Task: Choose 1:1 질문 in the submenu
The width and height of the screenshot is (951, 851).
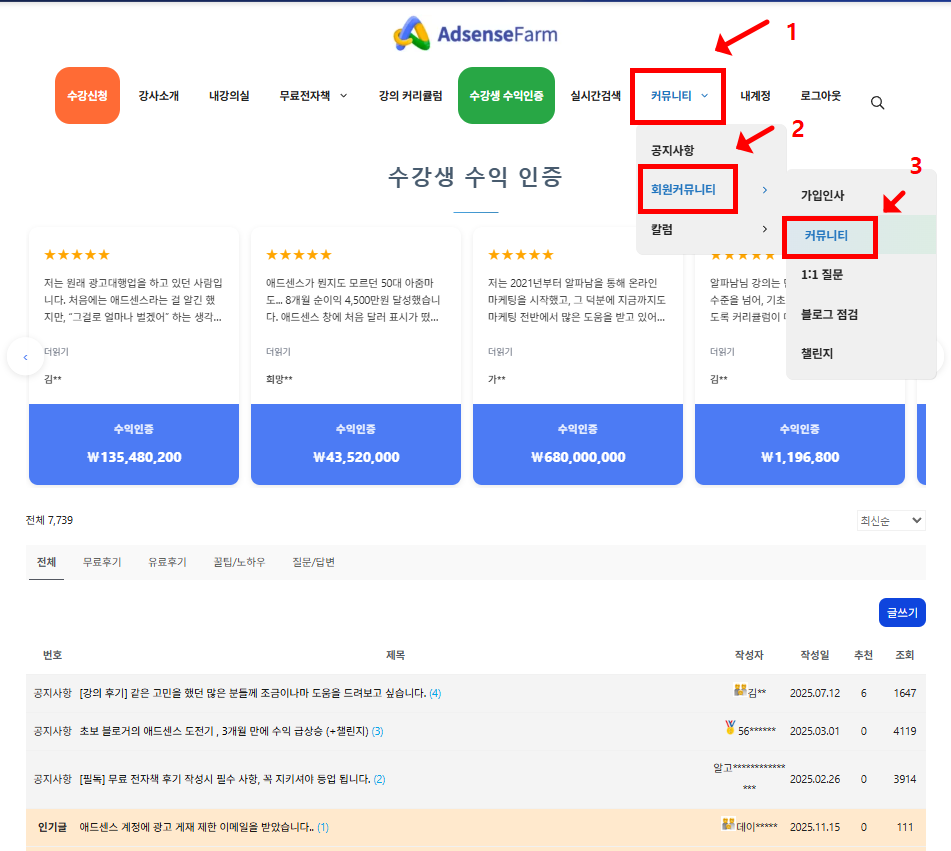Action: coord(822,275)
